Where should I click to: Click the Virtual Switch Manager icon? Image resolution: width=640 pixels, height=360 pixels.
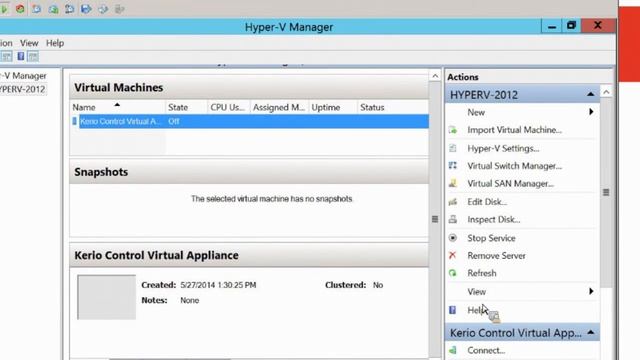(x=453, y=166)
